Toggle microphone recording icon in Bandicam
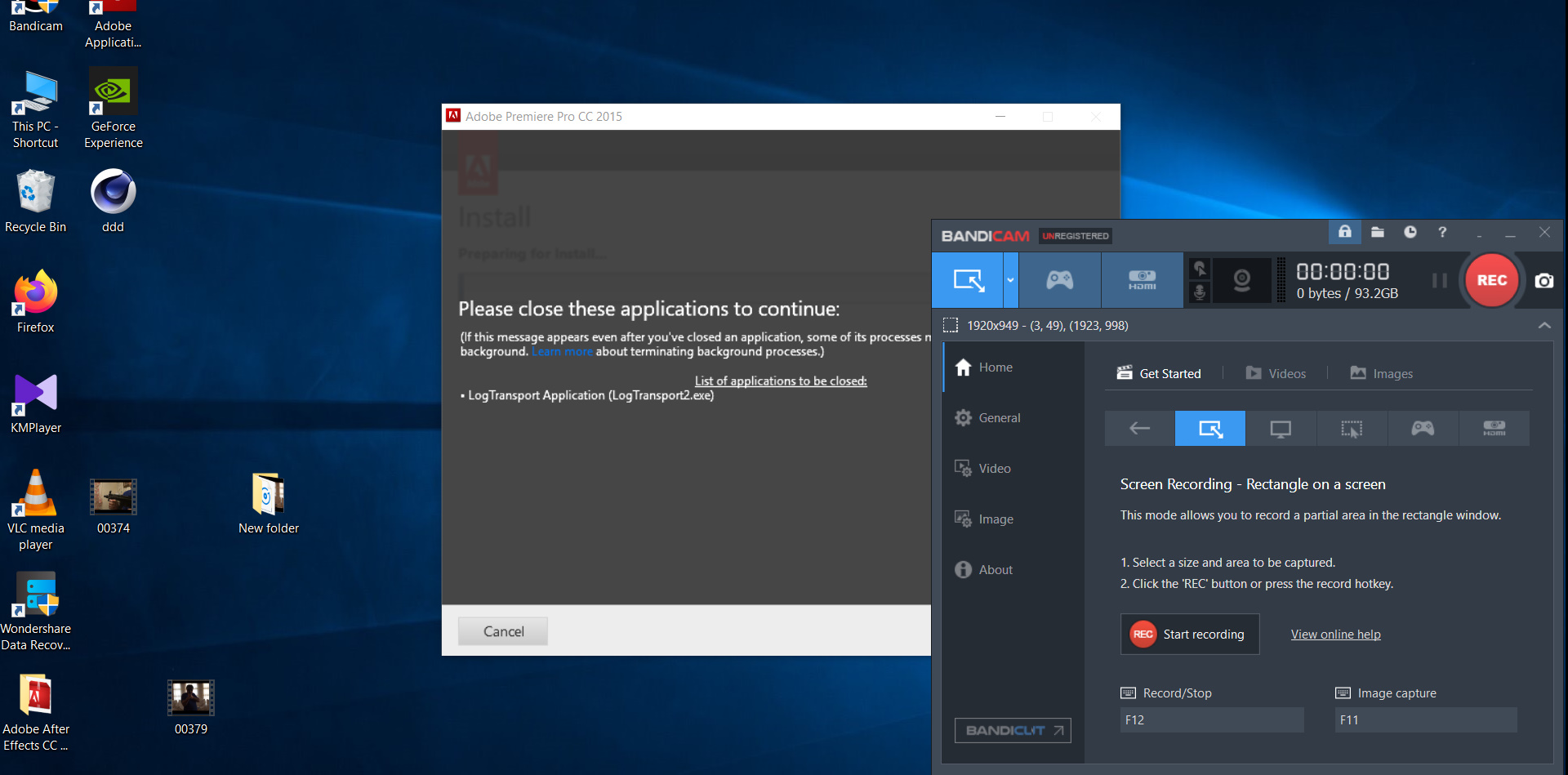The image size is (1568, 775). pos(1200,292)
